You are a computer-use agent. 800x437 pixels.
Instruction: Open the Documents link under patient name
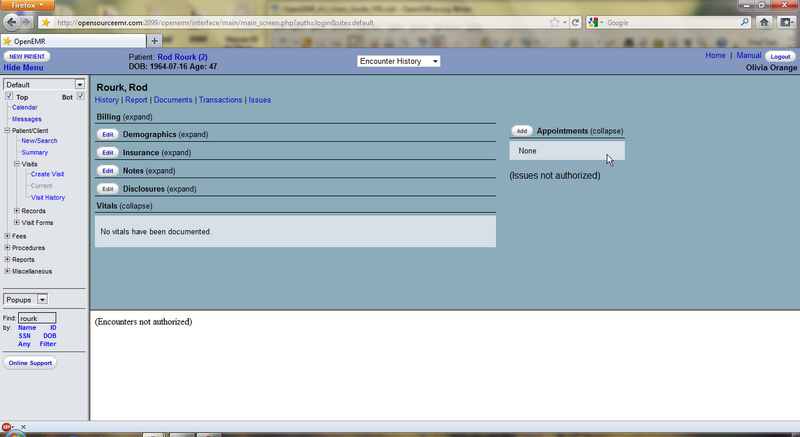tap(173, 100)
